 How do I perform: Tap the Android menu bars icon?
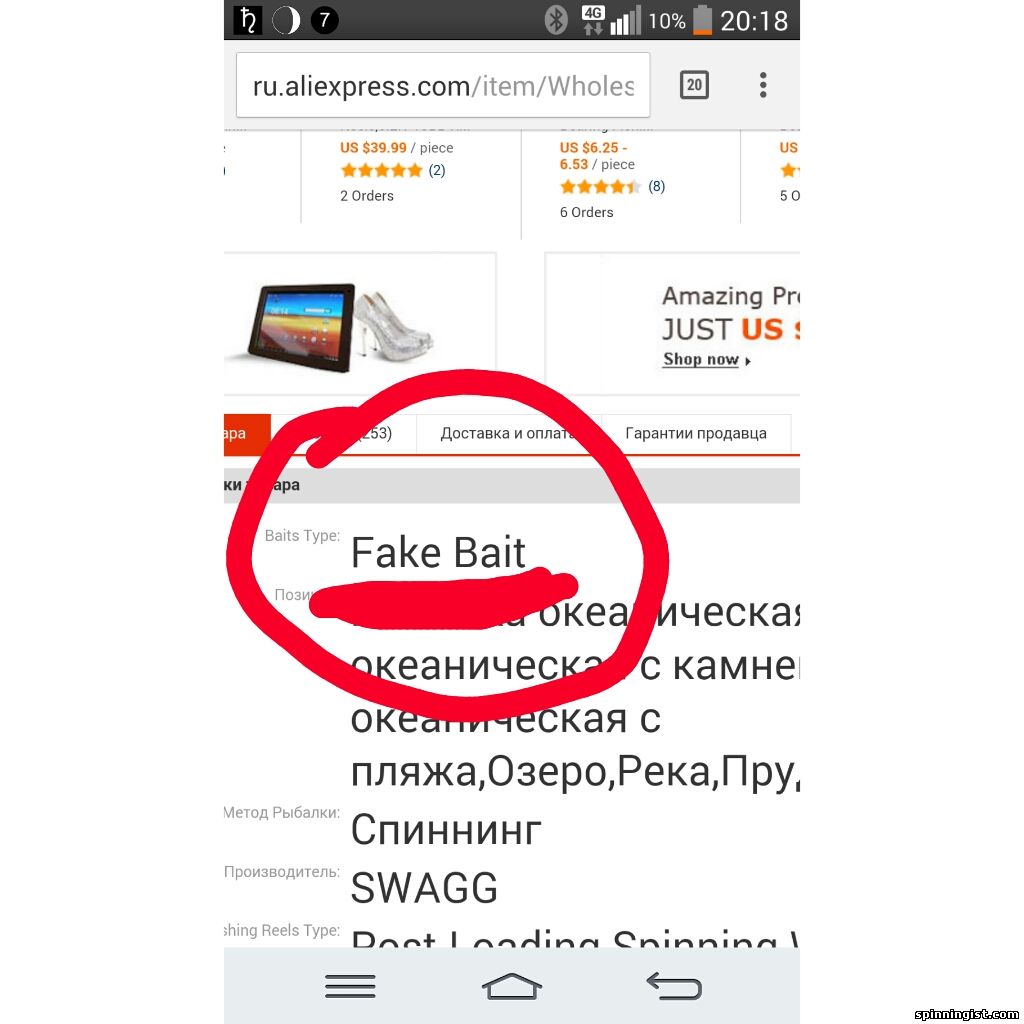(x=350, y=986)
